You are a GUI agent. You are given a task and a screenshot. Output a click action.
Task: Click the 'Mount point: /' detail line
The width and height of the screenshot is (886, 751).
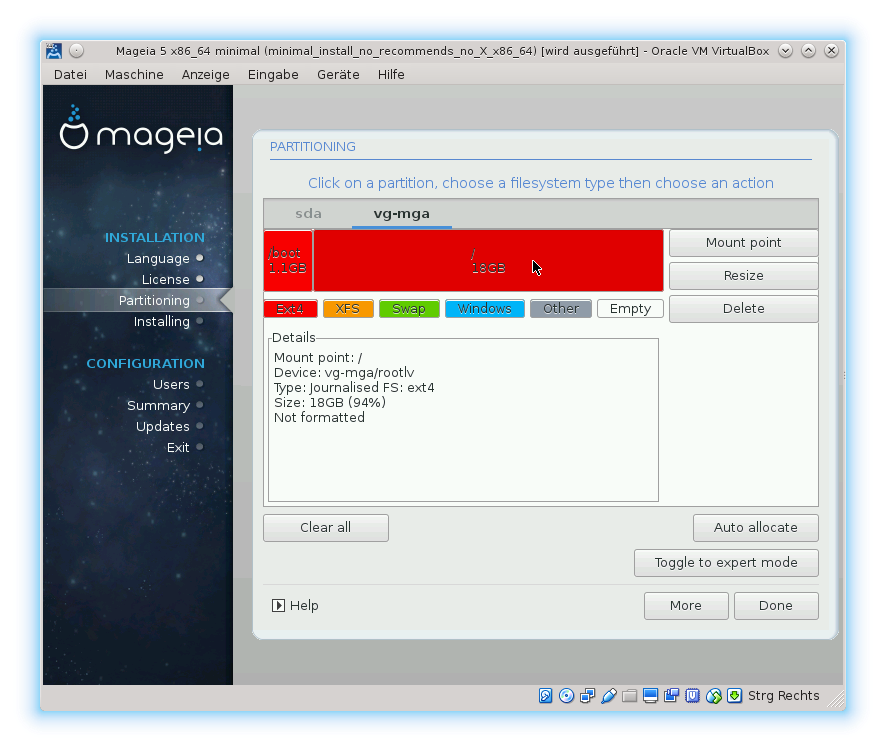click(318, 358)
